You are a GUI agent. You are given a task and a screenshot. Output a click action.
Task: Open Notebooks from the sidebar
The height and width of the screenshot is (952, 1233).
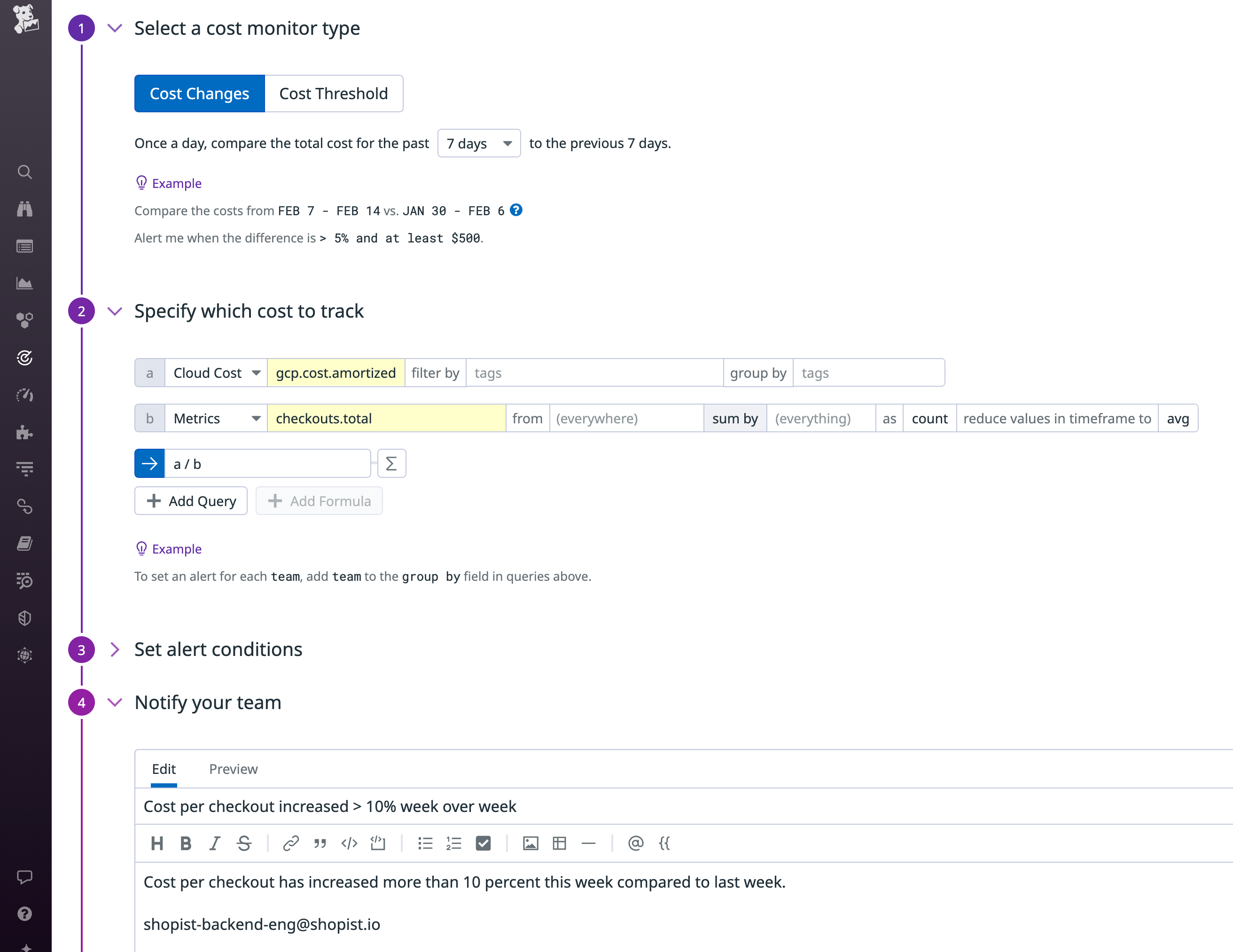(25, 543)
